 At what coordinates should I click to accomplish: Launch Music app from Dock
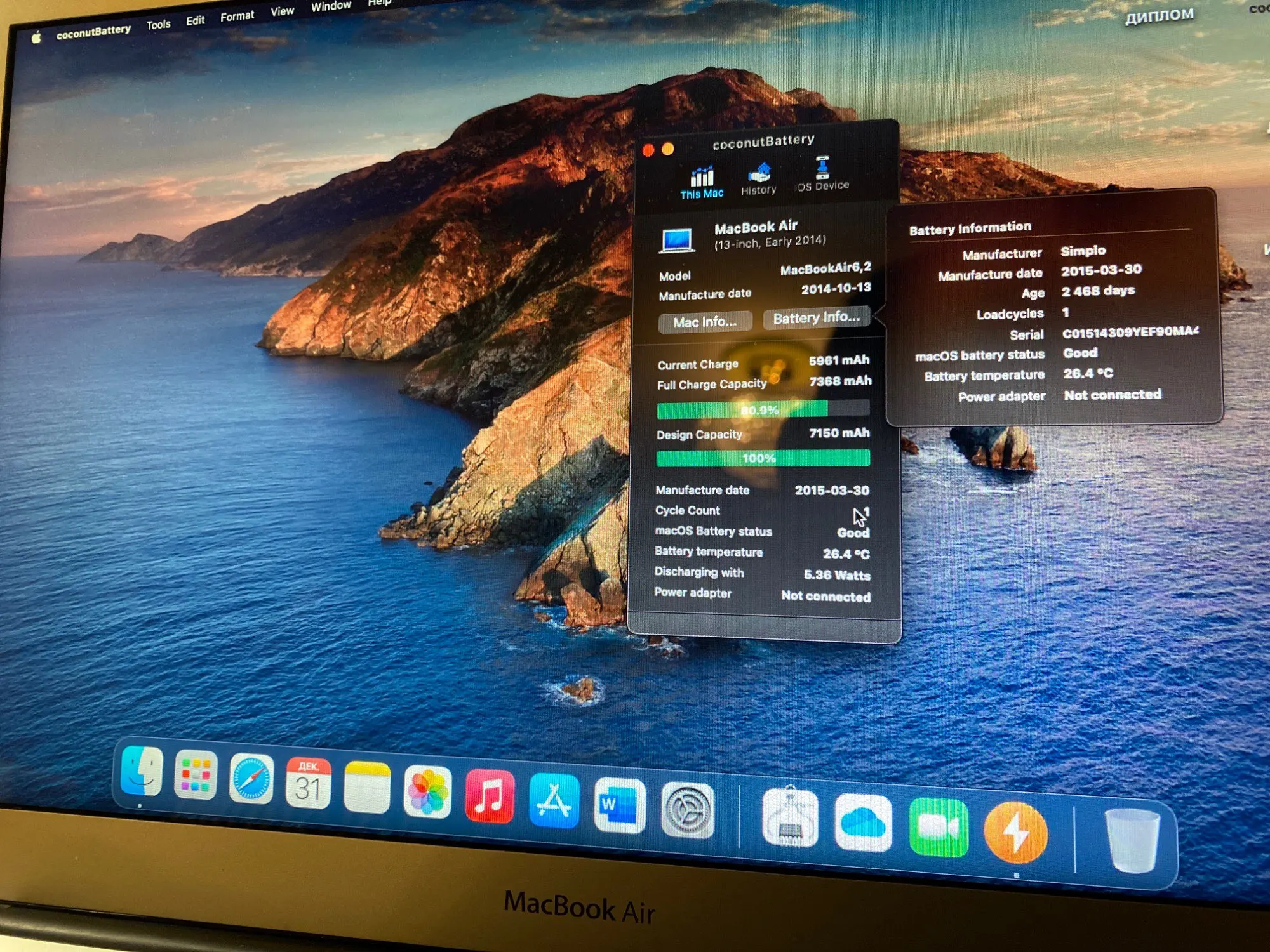[490, 796]
